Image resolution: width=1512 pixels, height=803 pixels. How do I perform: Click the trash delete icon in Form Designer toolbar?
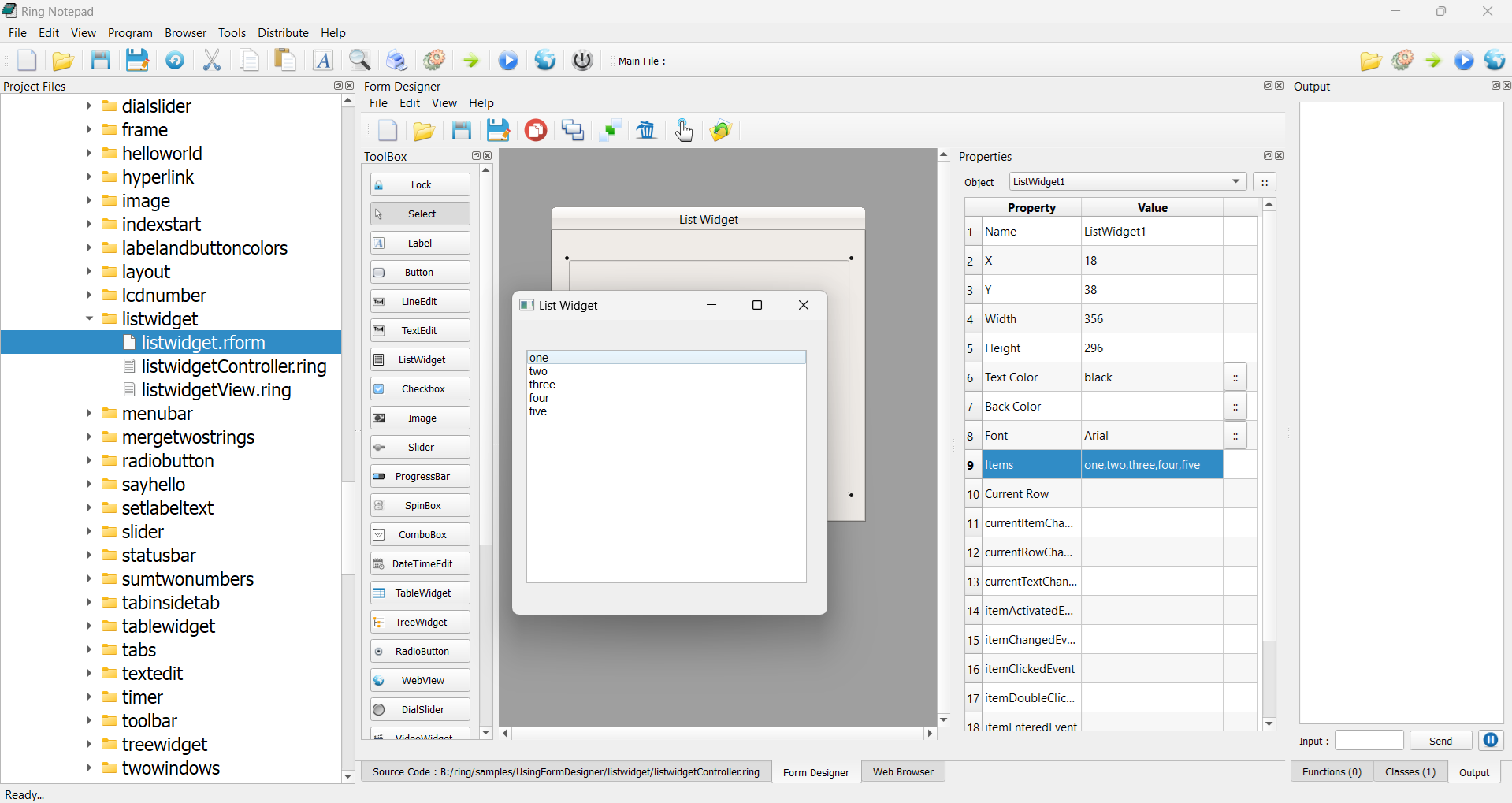pos(646,131)
